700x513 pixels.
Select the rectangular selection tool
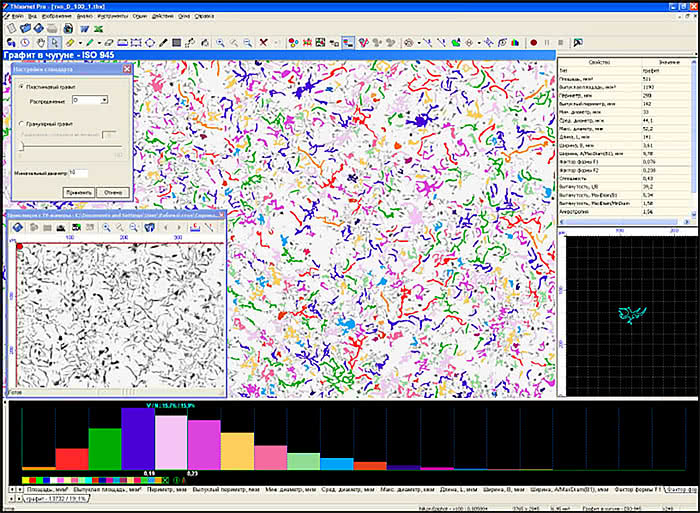pos(136,43)
